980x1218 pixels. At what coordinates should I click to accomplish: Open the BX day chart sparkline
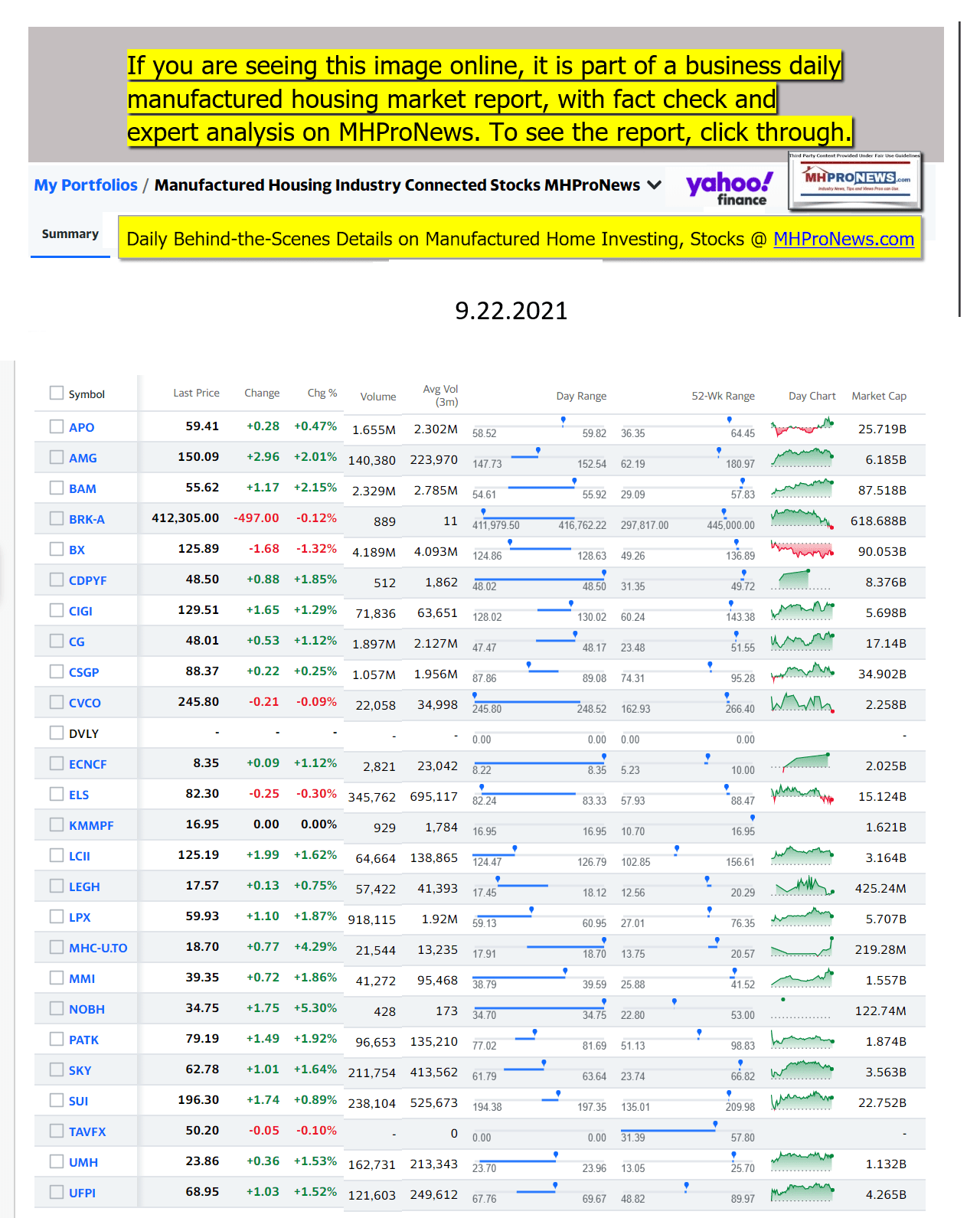802,549
